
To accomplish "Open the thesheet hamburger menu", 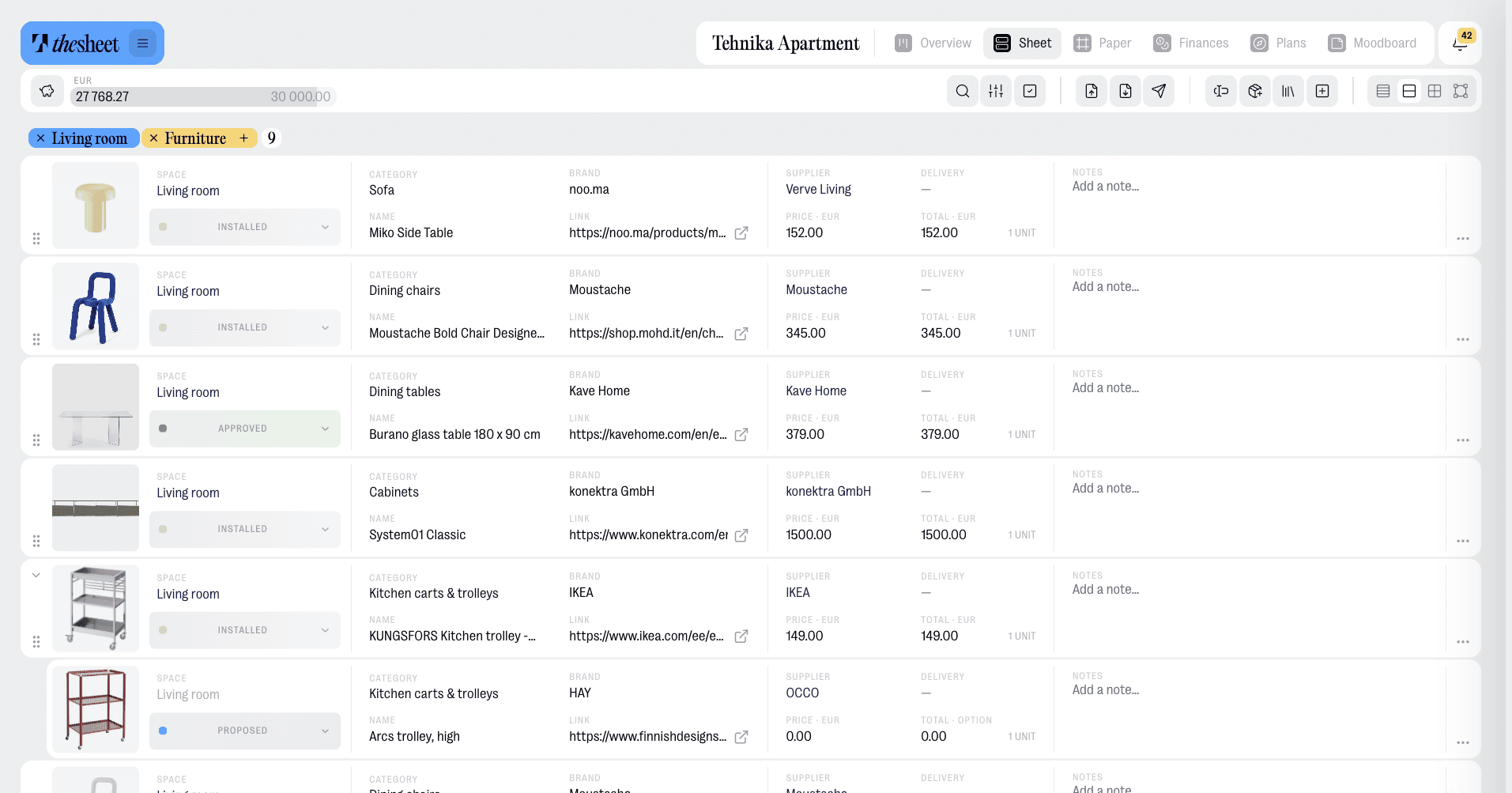I will [142, 43].
